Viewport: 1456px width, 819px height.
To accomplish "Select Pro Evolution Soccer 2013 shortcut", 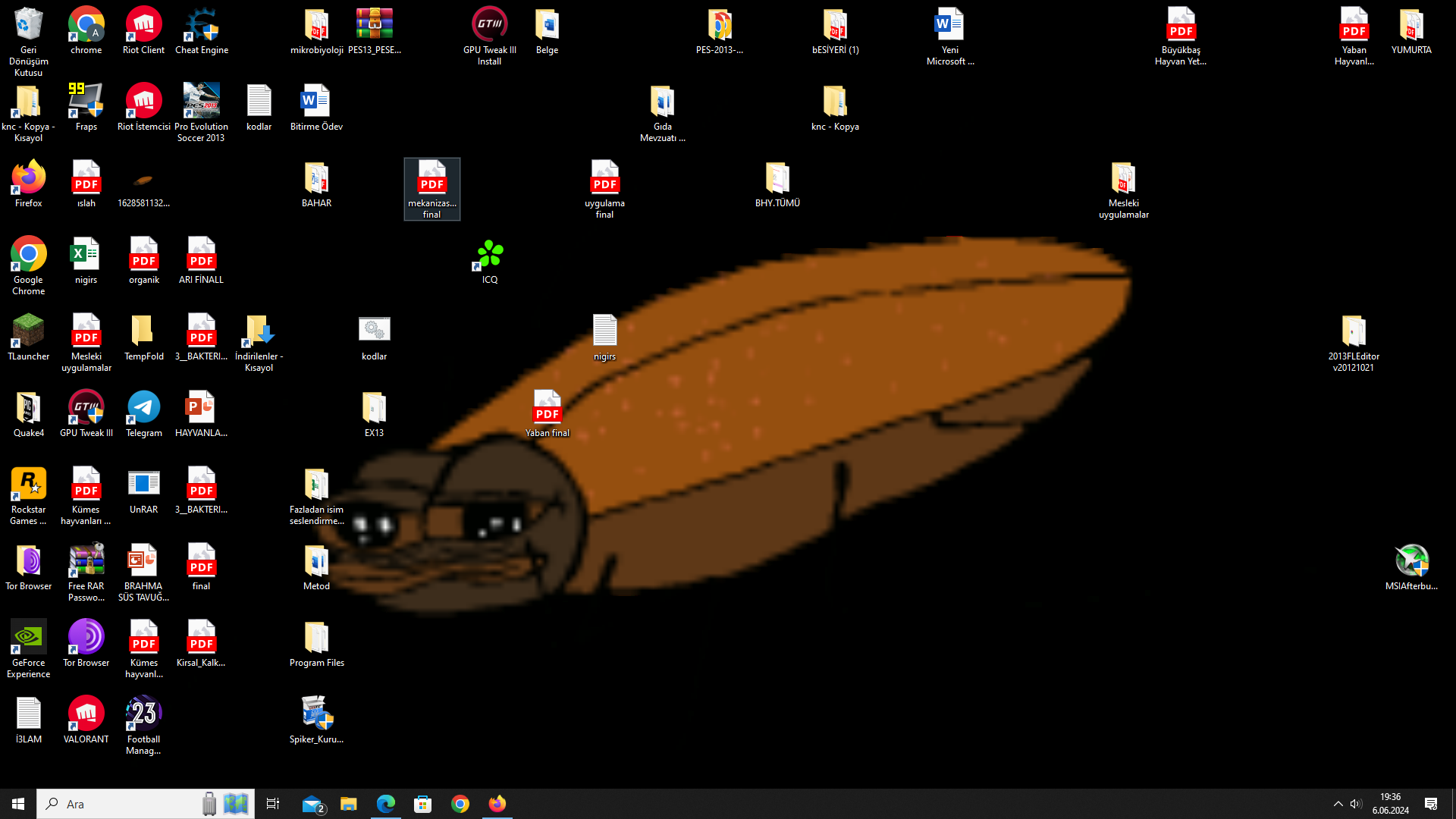I will coord(201,112).
